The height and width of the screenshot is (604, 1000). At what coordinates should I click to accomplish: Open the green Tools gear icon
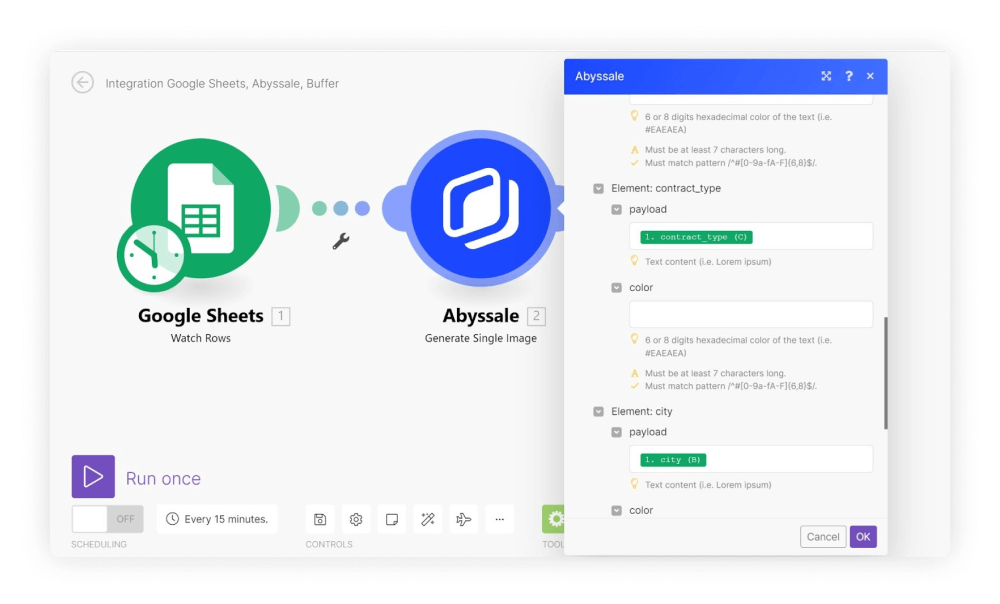[554, 519]
